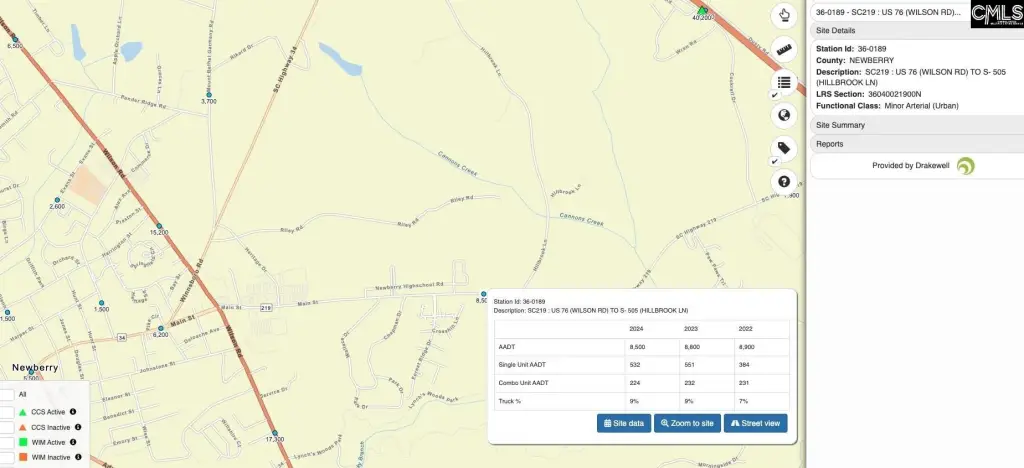Toggle the CCS Active checkbox
1024x468 pixels.
coord(7,412)
